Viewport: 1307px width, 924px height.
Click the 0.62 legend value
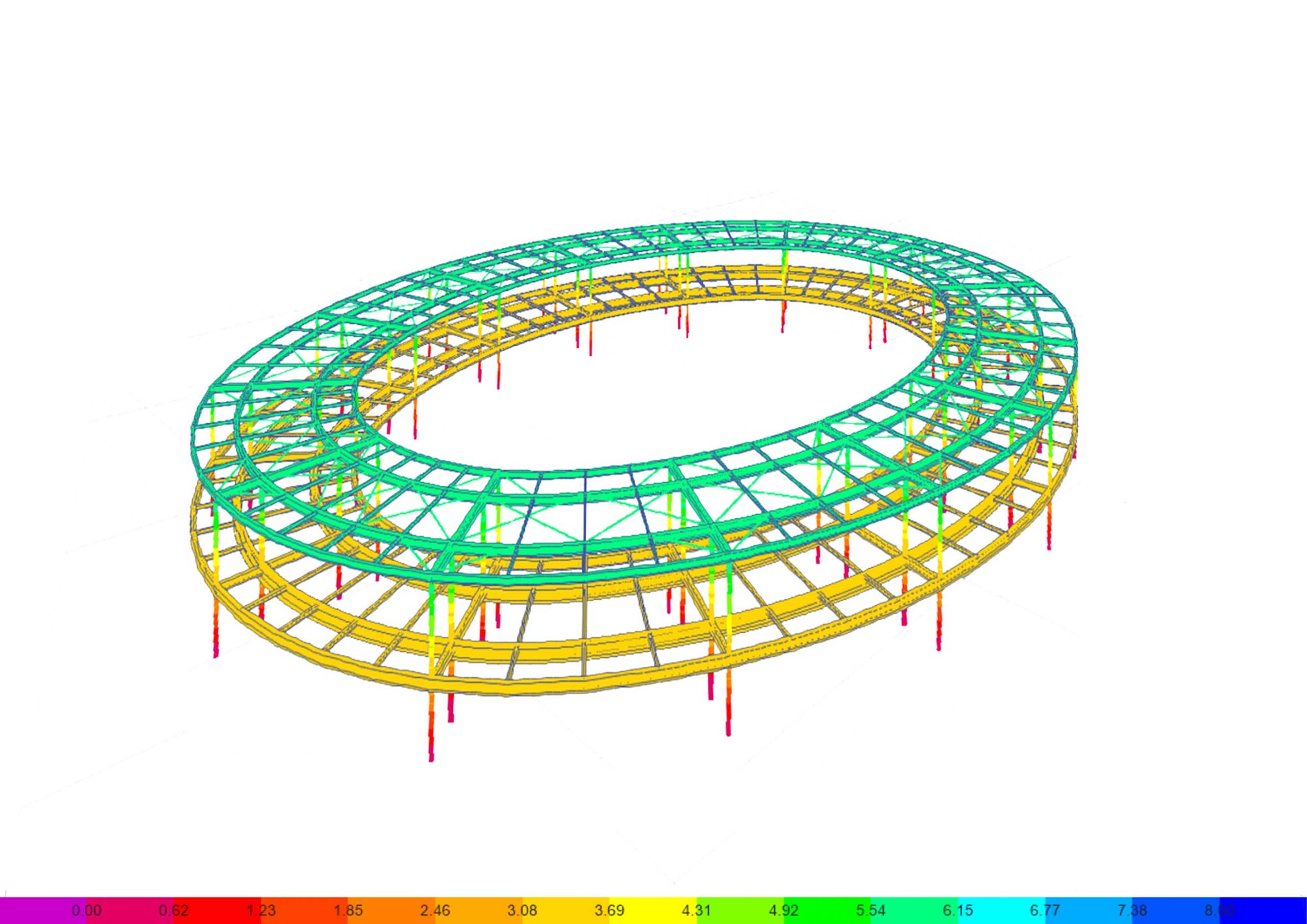click(x=173, y=910)
